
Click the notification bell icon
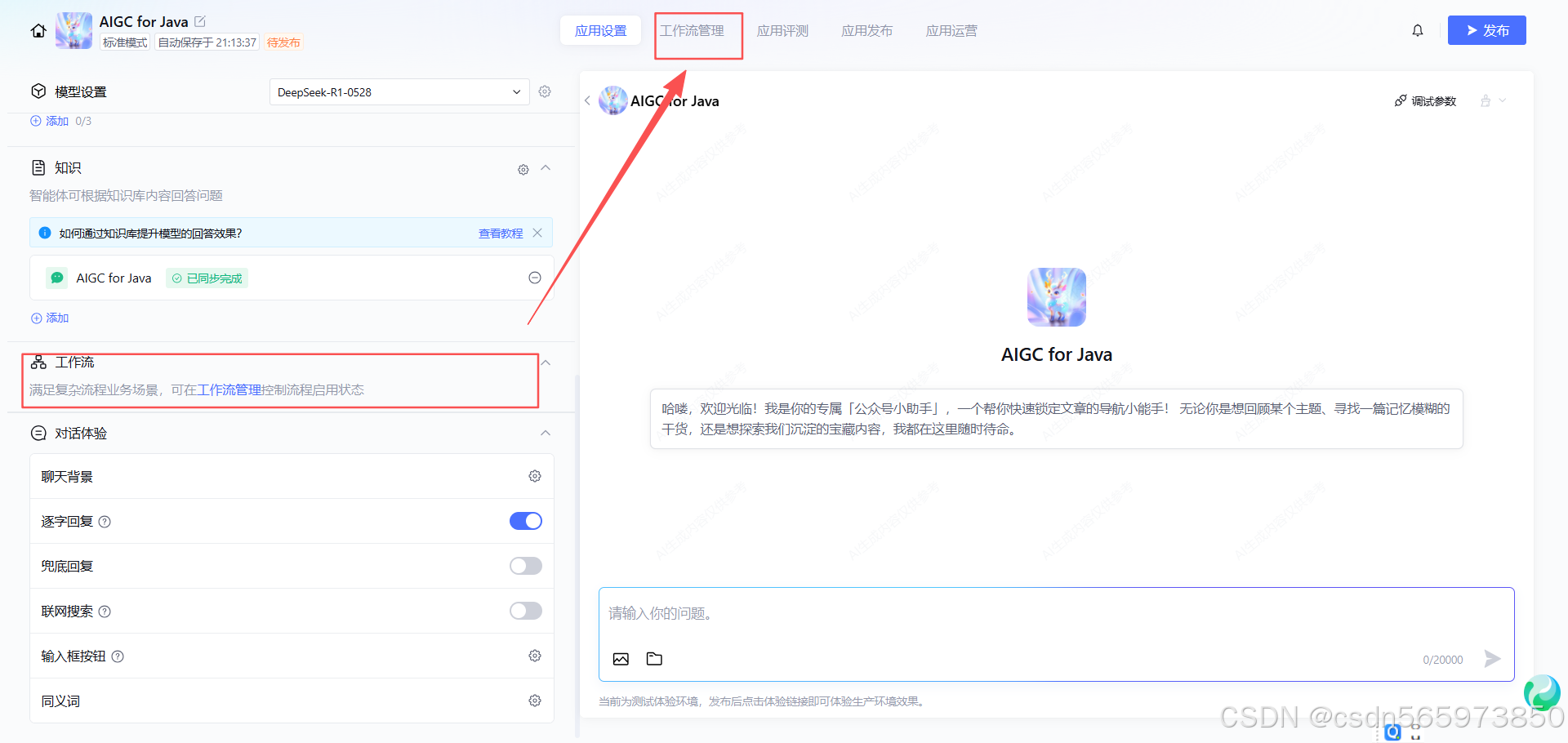tap(1418, 30)
